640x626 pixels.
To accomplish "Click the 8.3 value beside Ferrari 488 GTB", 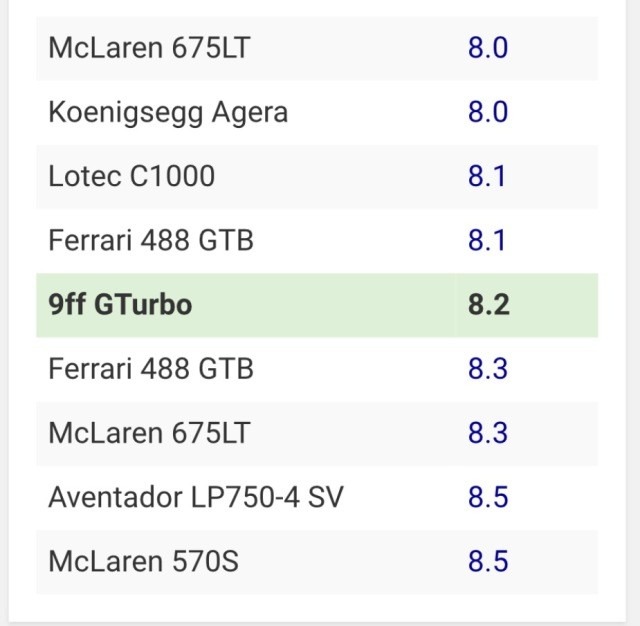I will coord(488,369).
